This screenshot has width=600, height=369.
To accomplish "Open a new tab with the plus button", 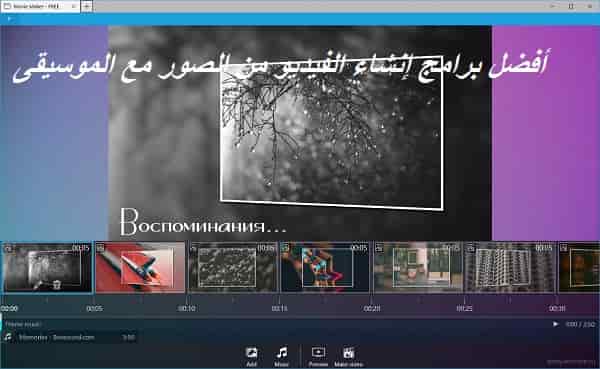I will coord(87,6).
